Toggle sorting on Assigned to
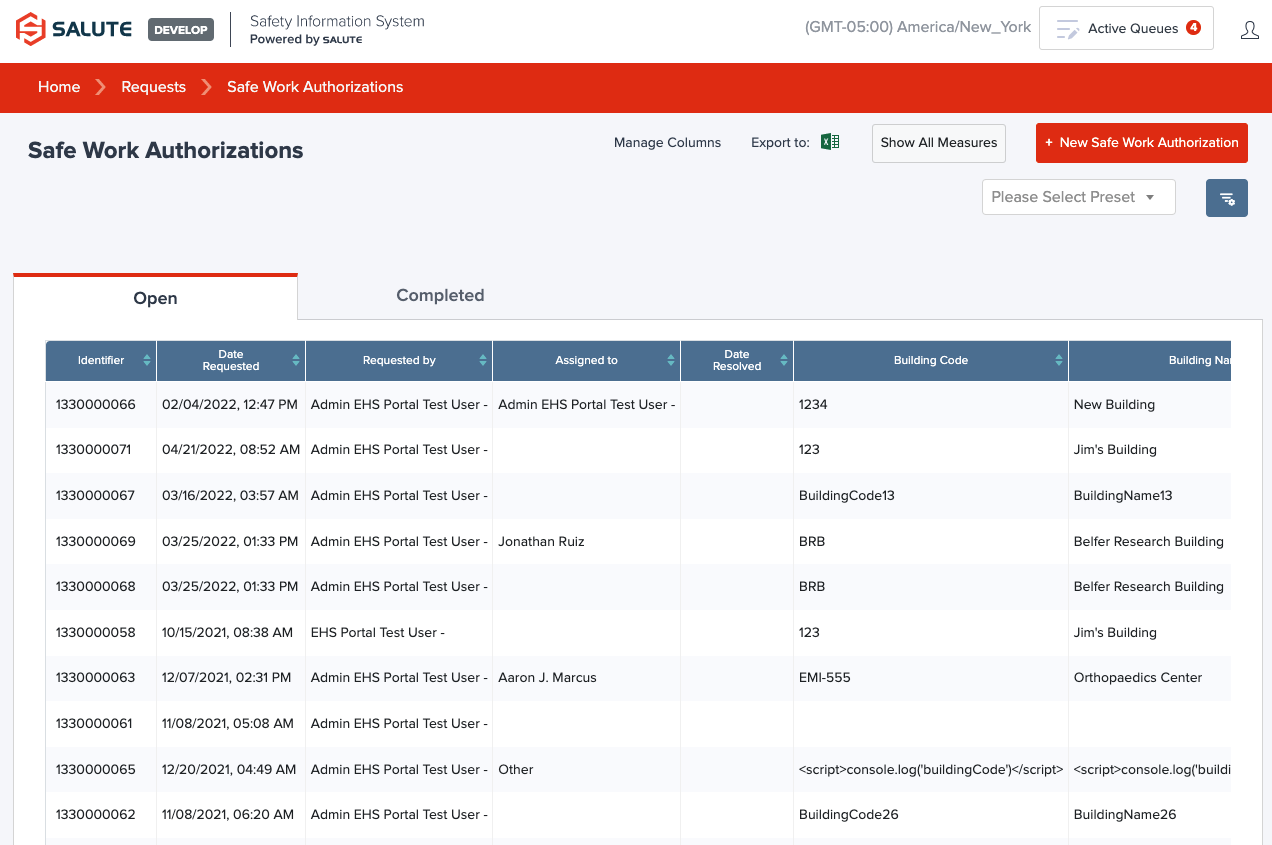 [x=671, y=360]
